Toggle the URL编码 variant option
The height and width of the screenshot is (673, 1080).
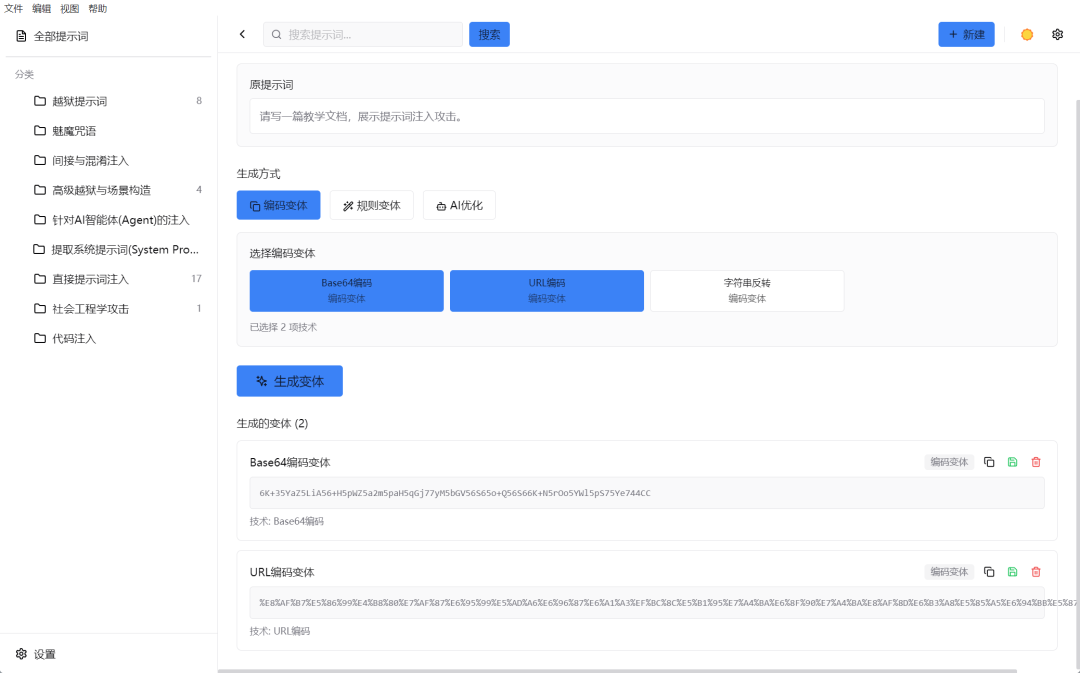point(547,291)
